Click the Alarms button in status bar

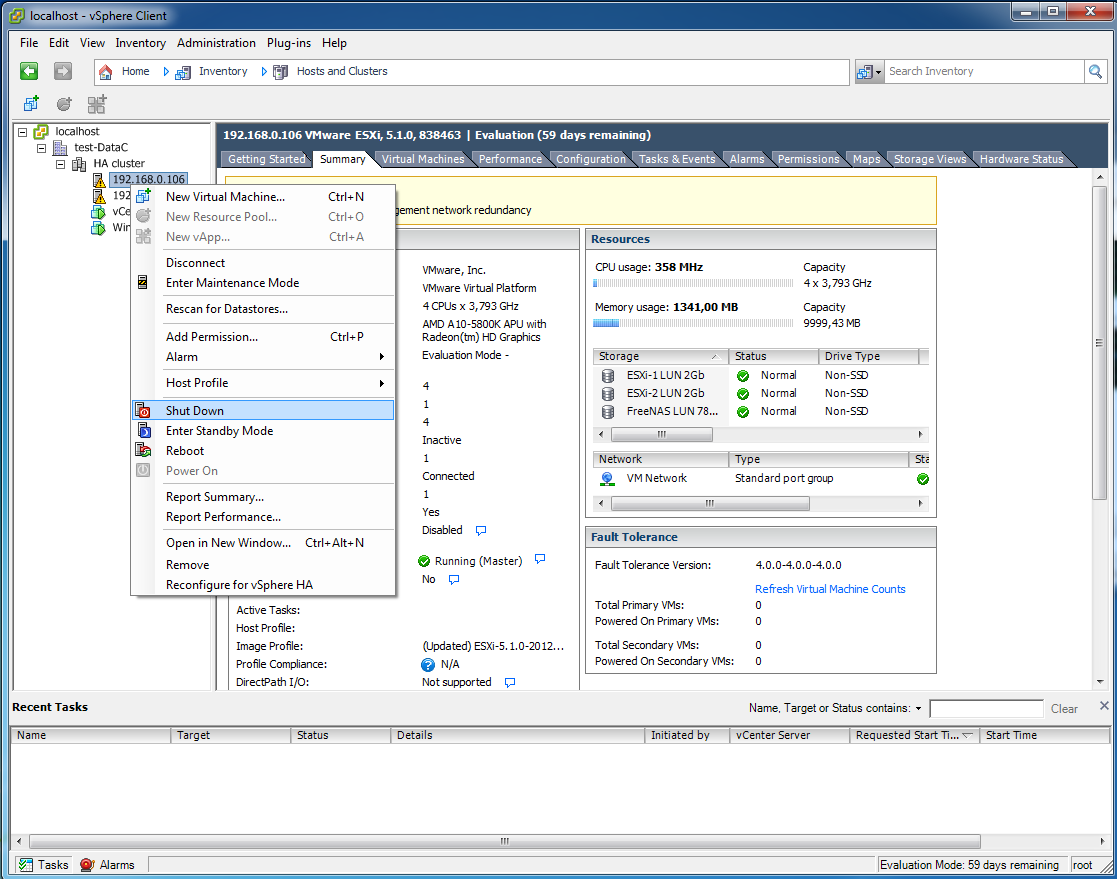coord(108,865)
